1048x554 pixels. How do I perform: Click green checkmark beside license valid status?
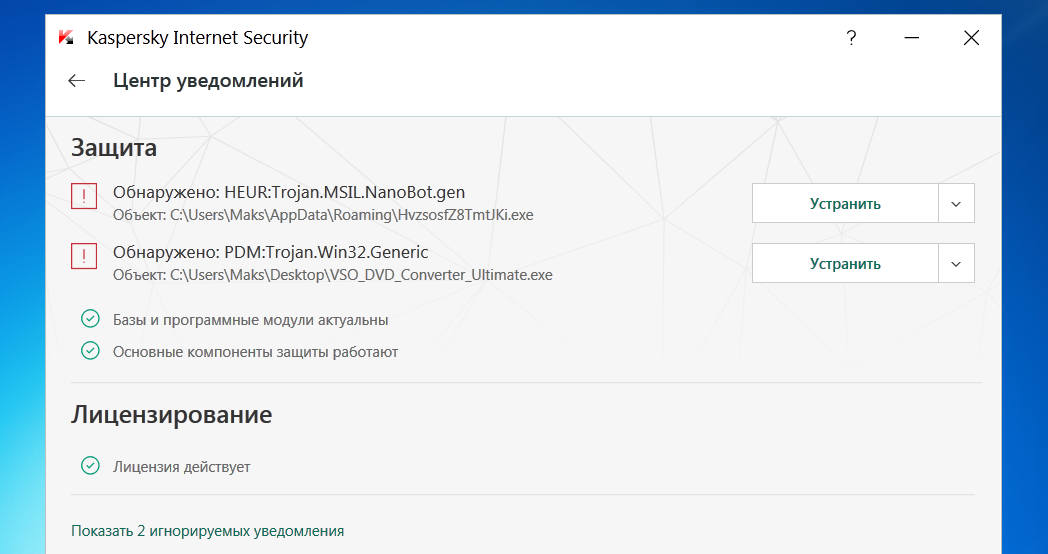[x=90, y=466]
